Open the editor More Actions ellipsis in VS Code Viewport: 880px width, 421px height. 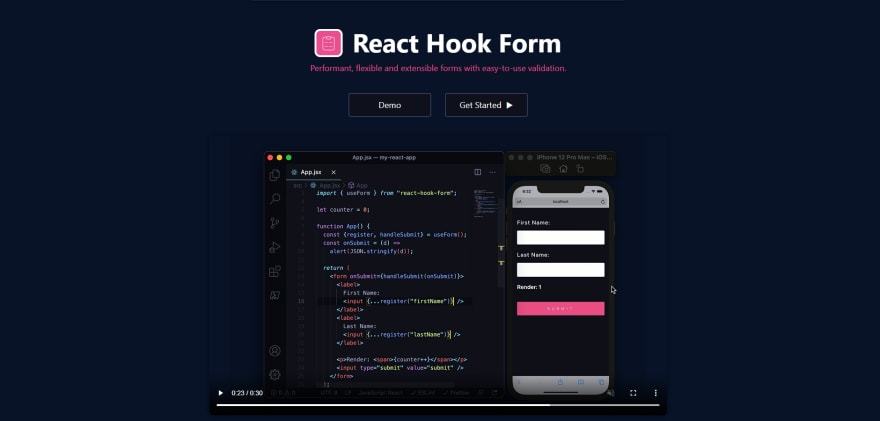(x=492, y=172)
